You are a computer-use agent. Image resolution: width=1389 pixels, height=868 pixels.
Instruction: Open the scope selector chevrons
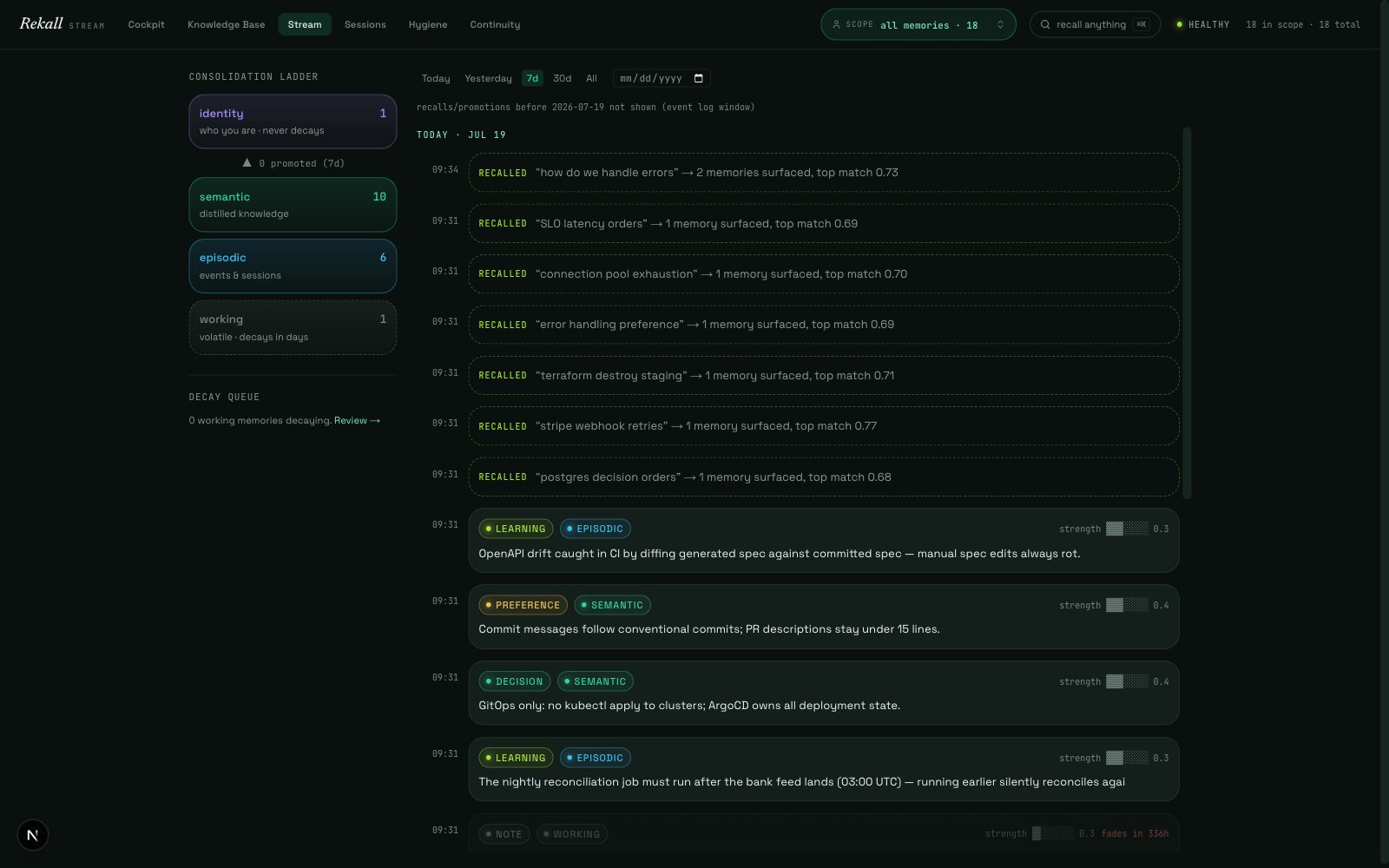(1000, 24)
